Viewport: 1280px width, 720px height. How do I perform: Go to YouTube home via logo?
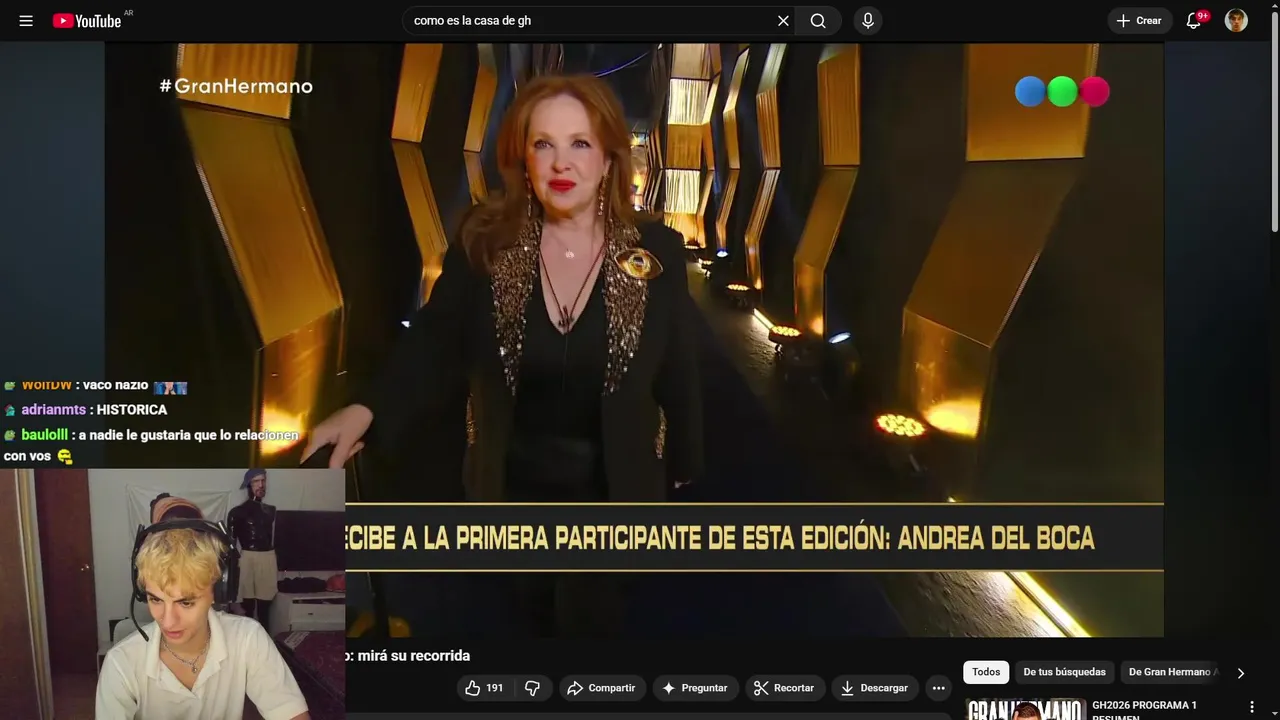click(87, 21)
